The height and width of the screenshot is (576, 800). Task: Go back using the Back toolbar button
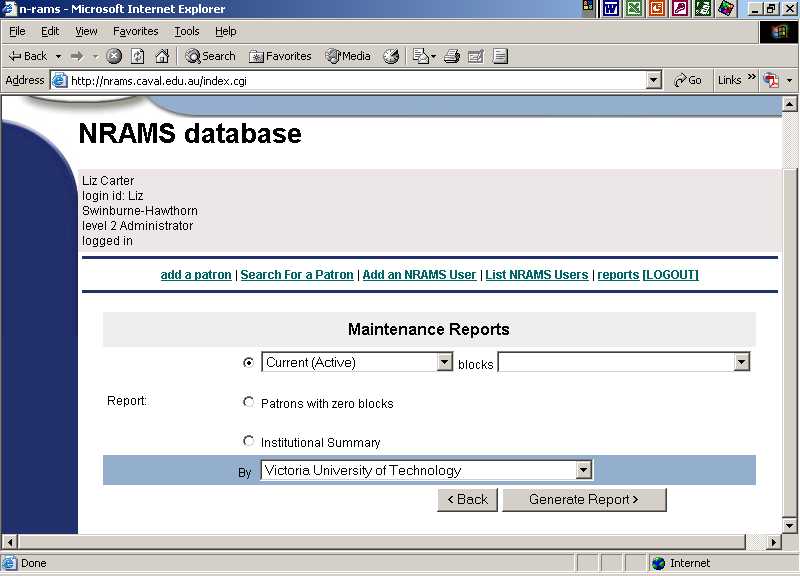[x=28, y=56]
